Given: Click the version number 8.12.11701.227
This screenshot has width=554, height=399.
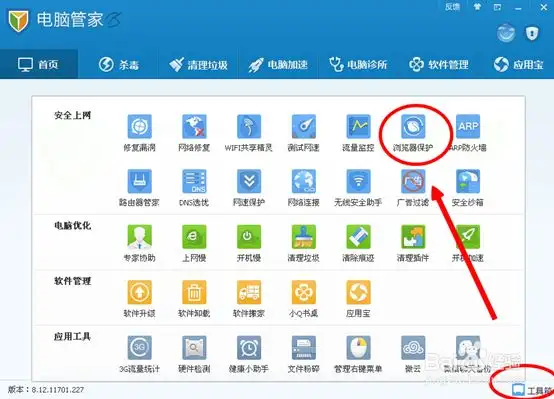Looking at the screenshot, I should coord(58,390).
